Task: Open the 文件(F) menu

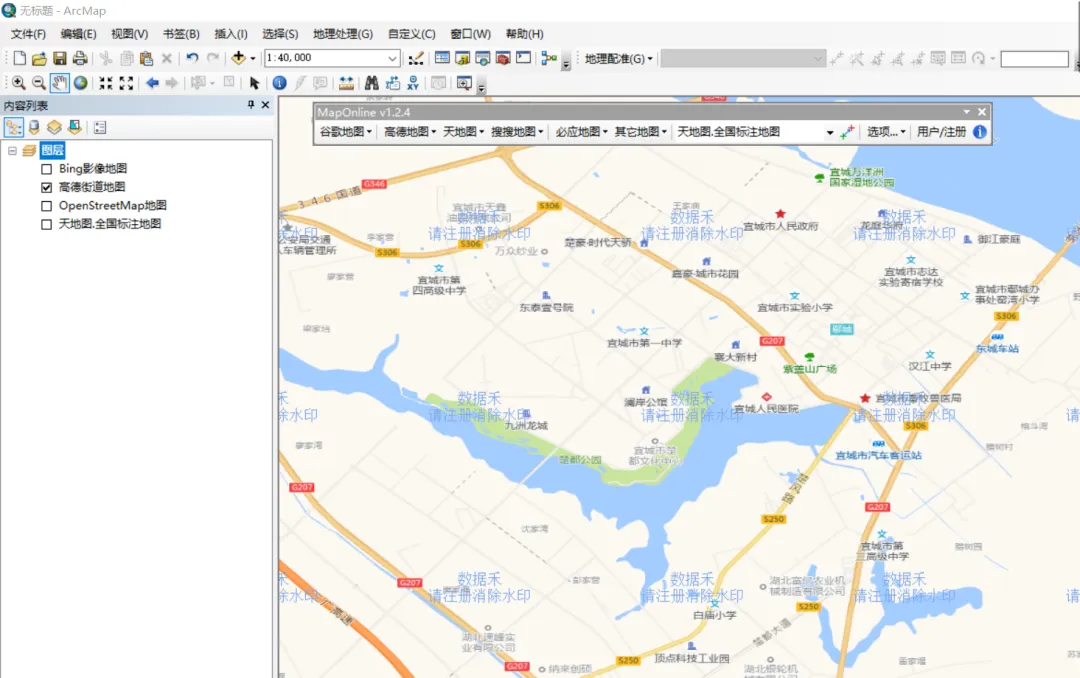Action: pyautogui.click(x=28, y=34)
